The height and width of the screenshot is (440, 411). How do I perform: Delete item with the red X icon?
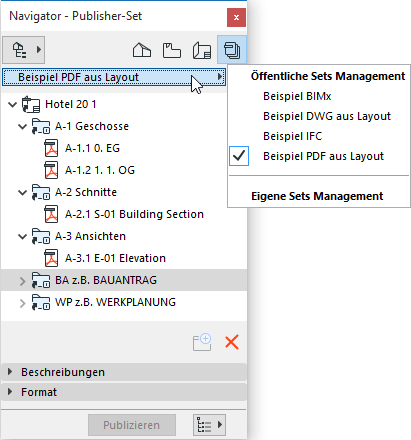coord(232,342)
